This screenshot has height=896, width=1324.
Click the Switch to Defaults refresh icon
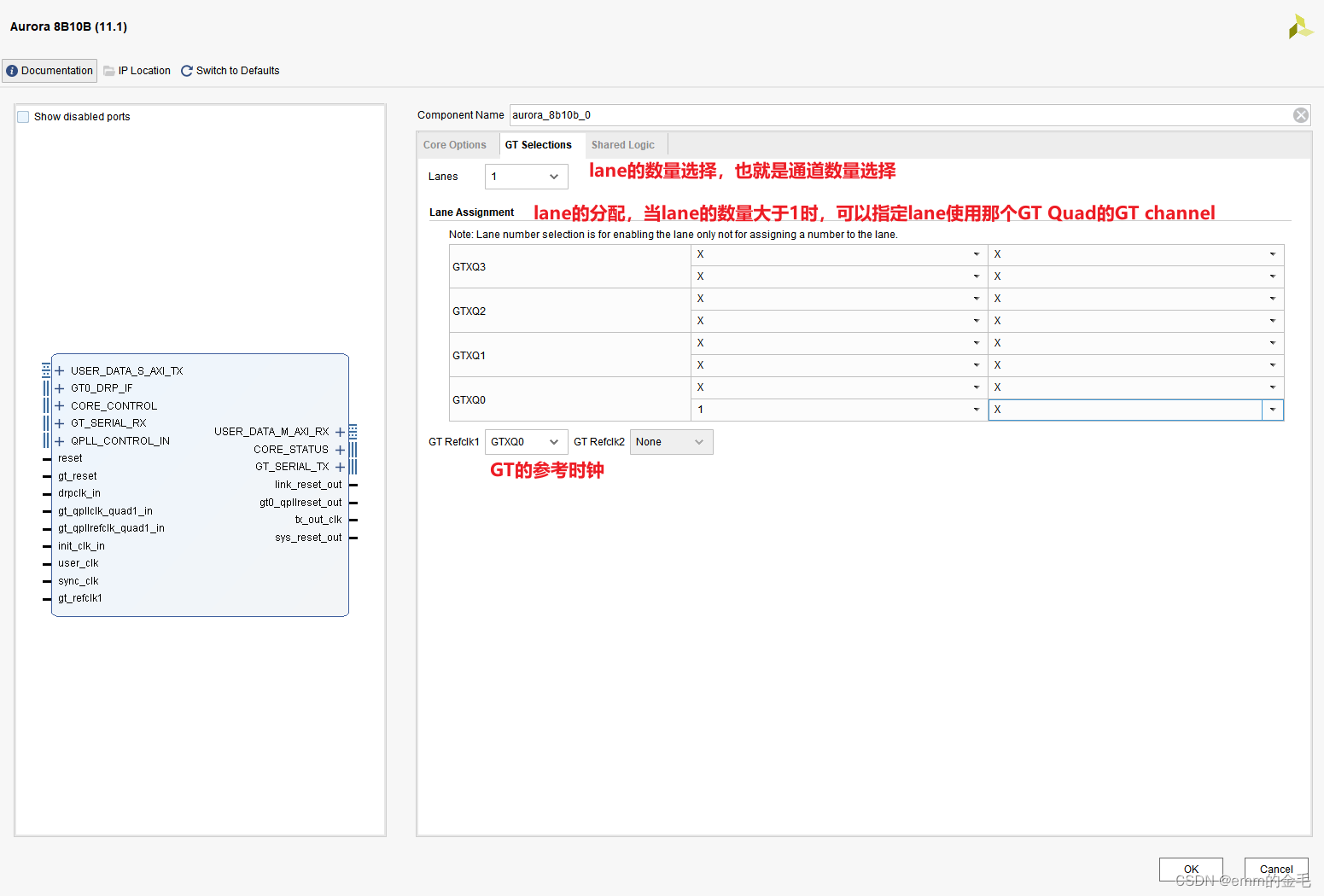pyautogui.click(x=186, y=70)
